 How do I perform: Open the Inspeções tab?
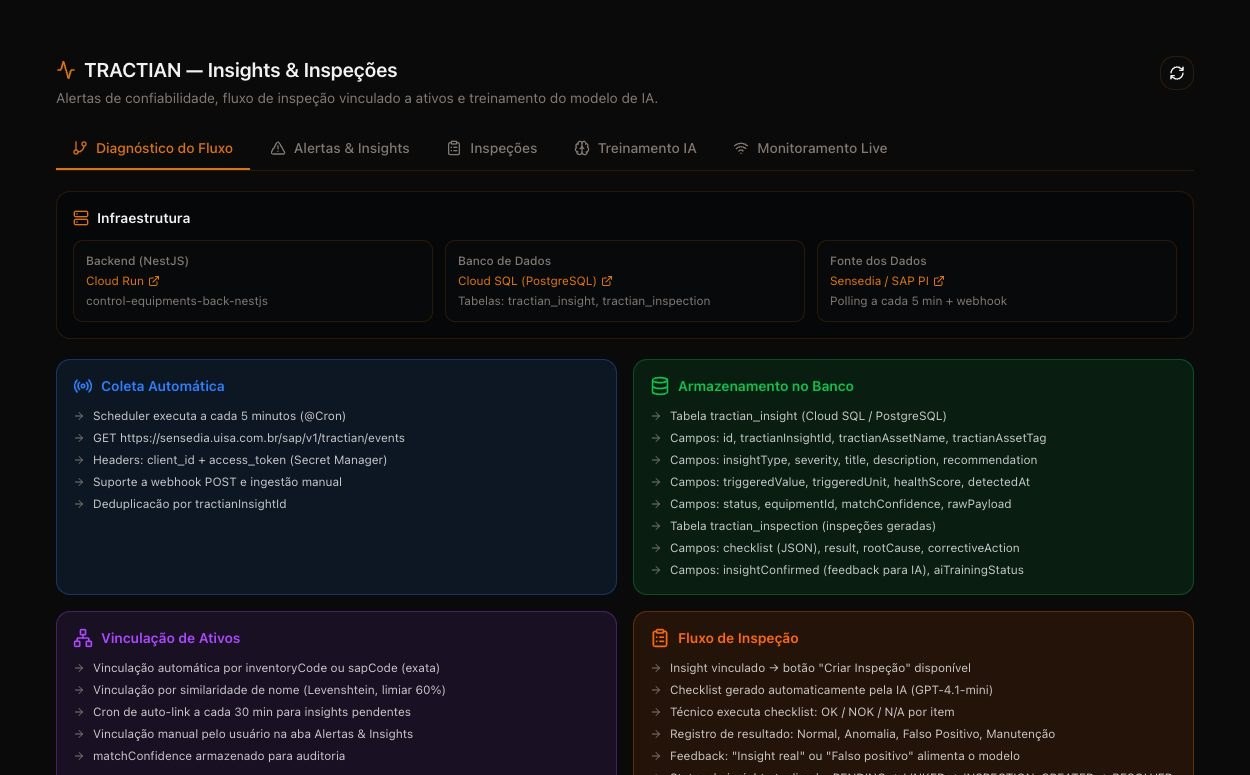tap(491, 148)
